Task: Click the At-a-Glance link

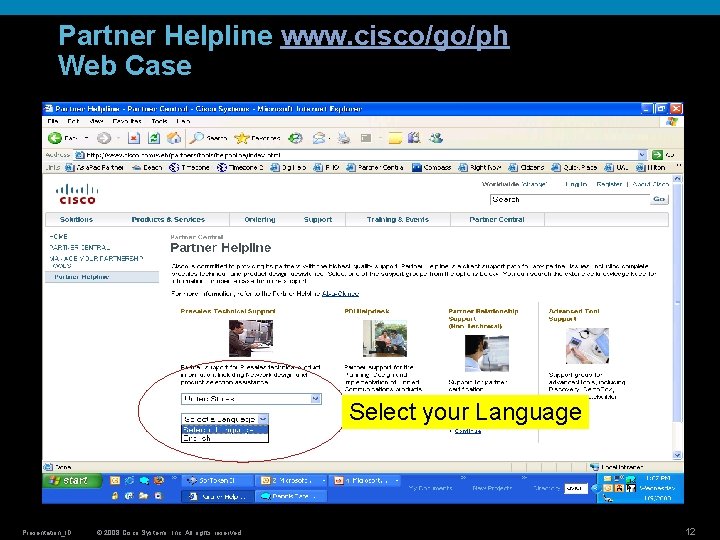Action: [x=340, y=293]
